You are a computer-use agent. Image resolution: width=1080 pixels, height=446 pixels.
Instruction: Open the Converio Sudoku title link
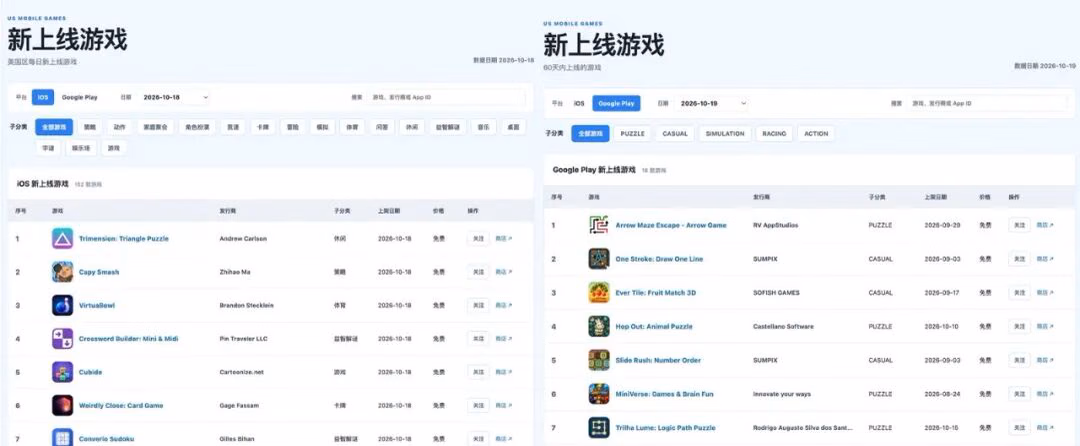[x=106, y=438]
